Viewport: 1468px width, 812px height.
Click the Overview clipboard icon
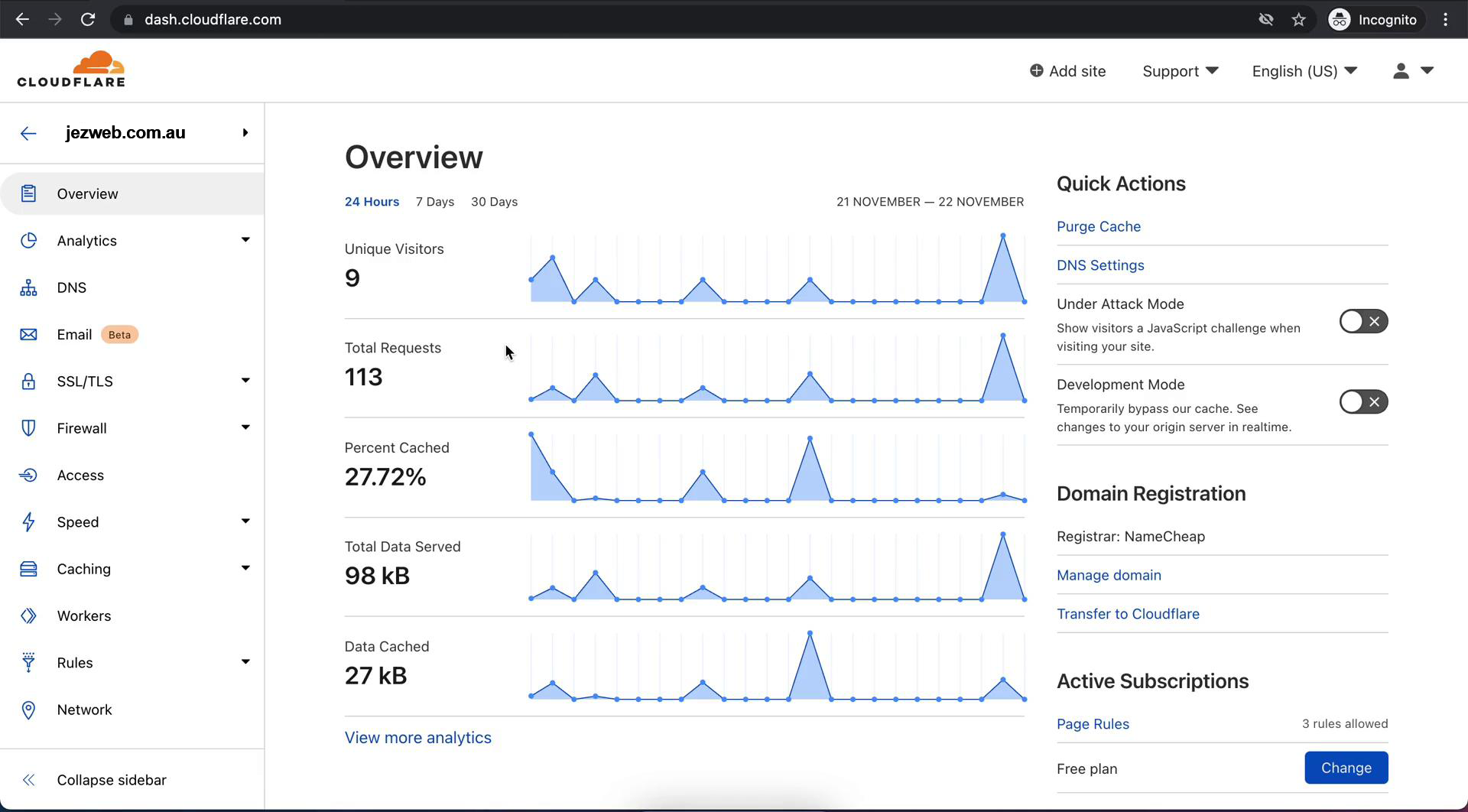tap(28, 193)
